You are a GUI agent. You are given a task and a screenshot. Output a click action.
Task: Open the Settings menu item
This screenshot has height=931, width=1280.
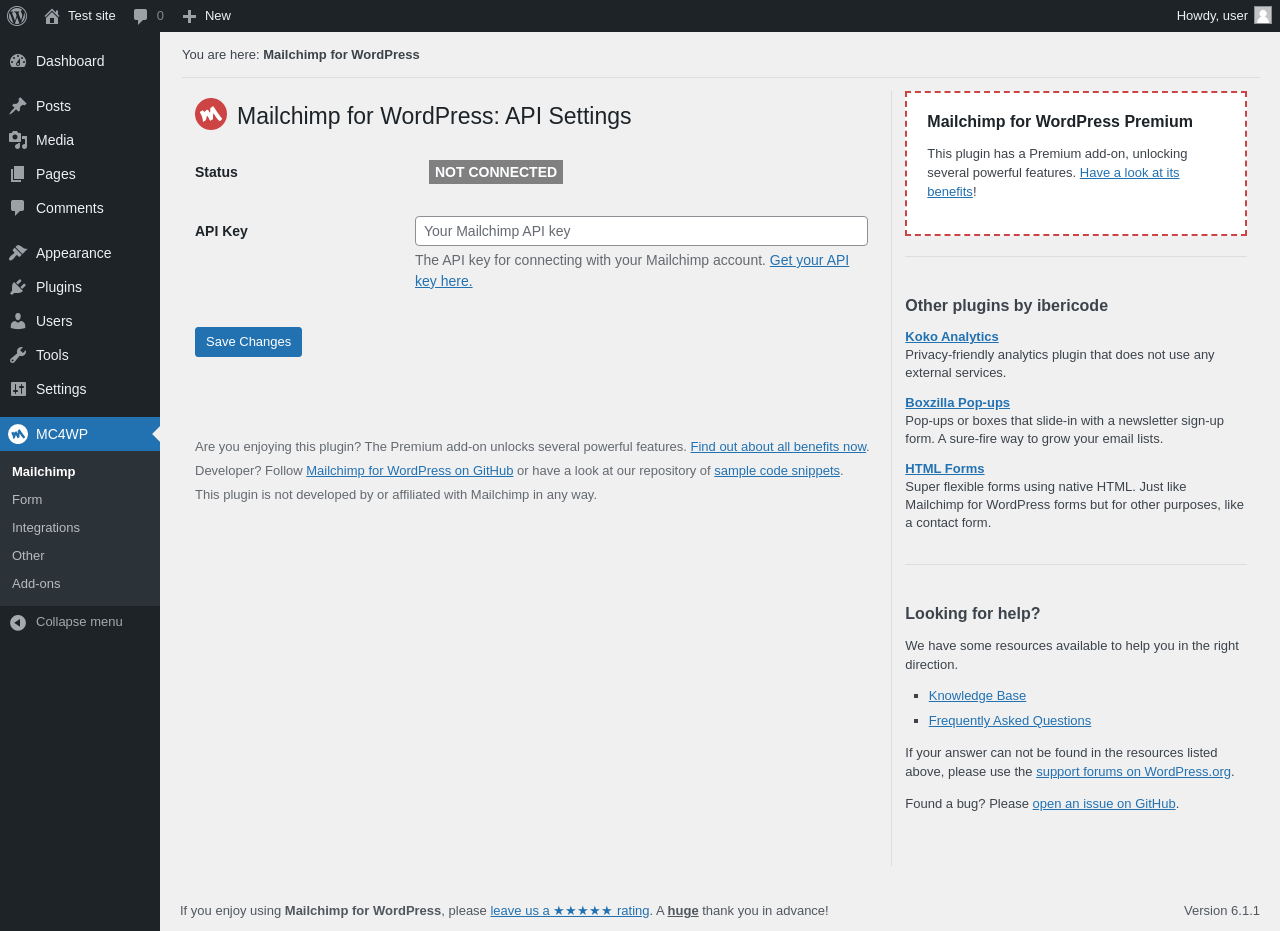tap(61, 389)
